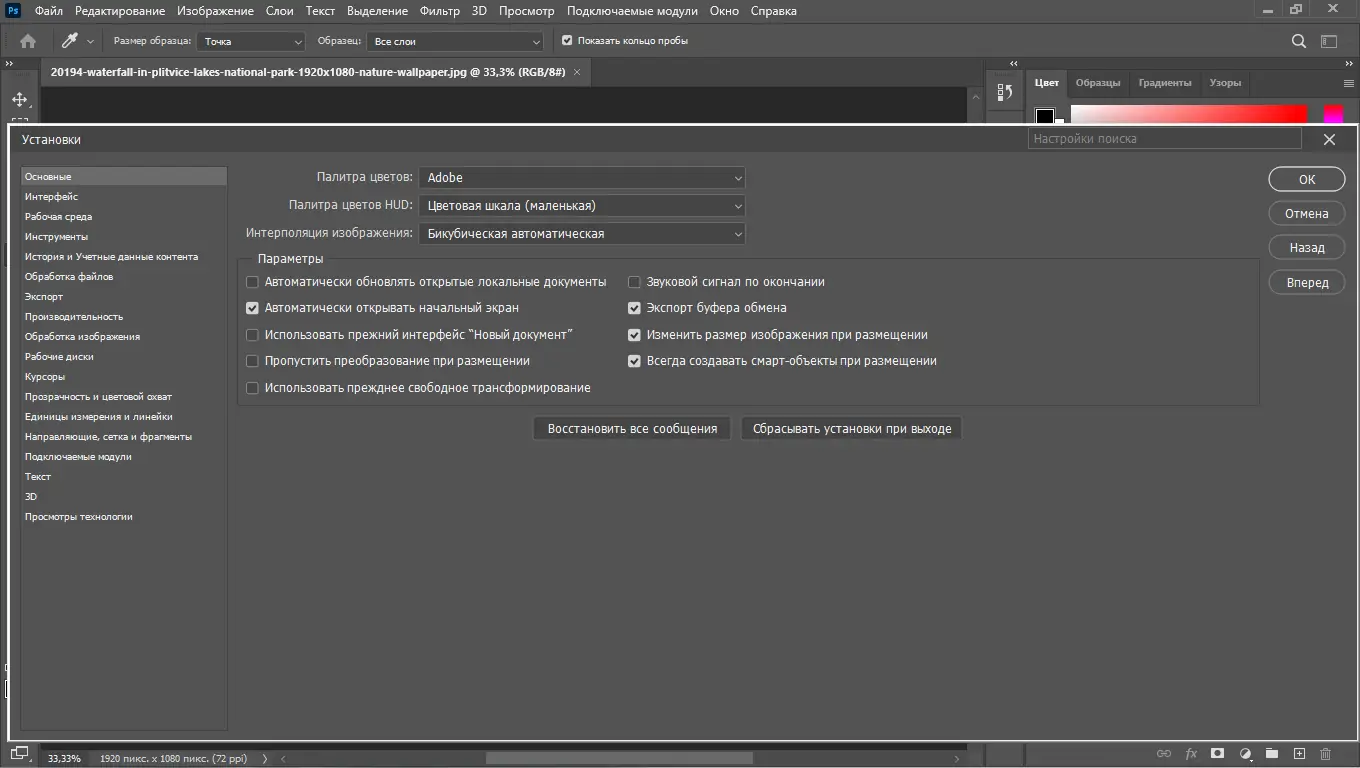Expand the status bar info arrow
Screen dimensions: 1360x768
(x=265, y=759)
